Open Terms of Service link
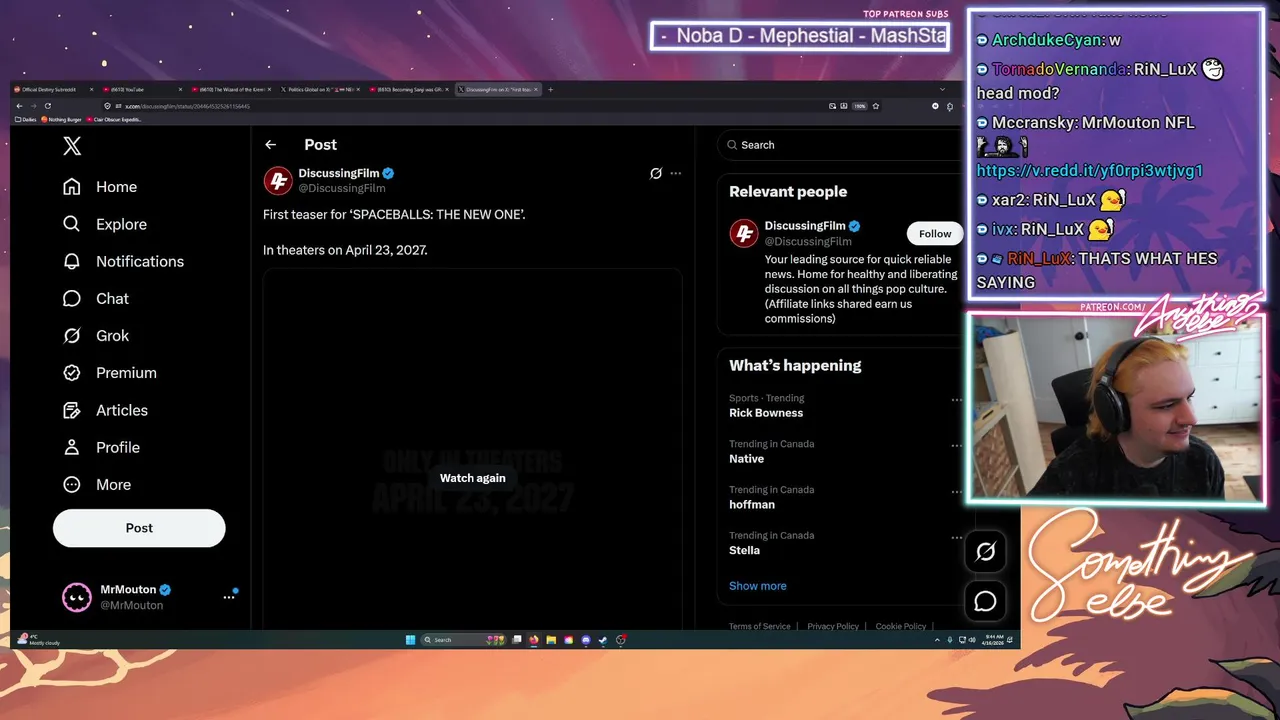The height and width of the screenshot is (720, 1280). tap(759, 626)
